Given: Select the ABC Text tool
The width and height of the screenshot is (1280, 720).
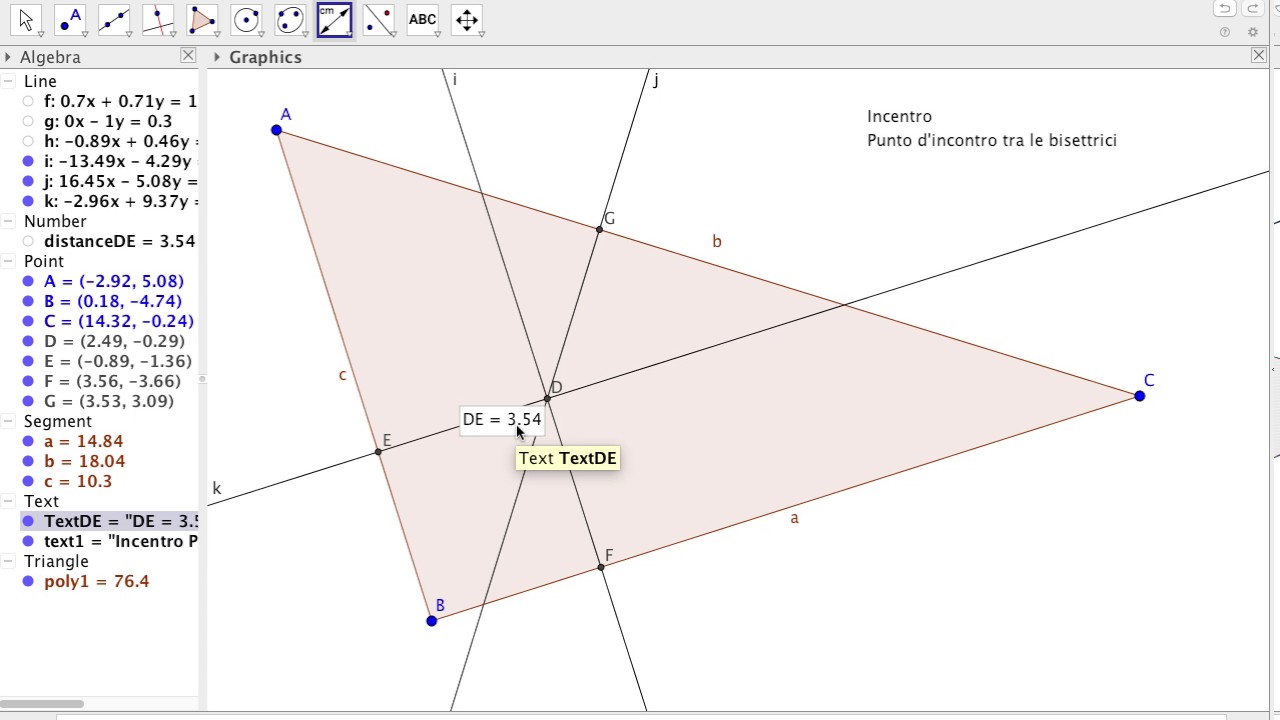Looking at the screenshot, I should point(422,20).
